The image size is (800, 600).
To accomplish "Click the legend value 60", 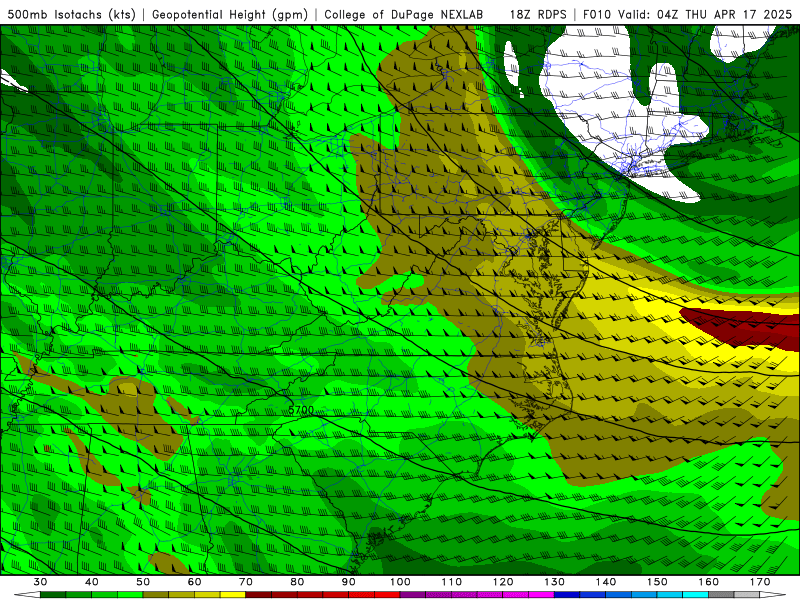I will (194, 582).
